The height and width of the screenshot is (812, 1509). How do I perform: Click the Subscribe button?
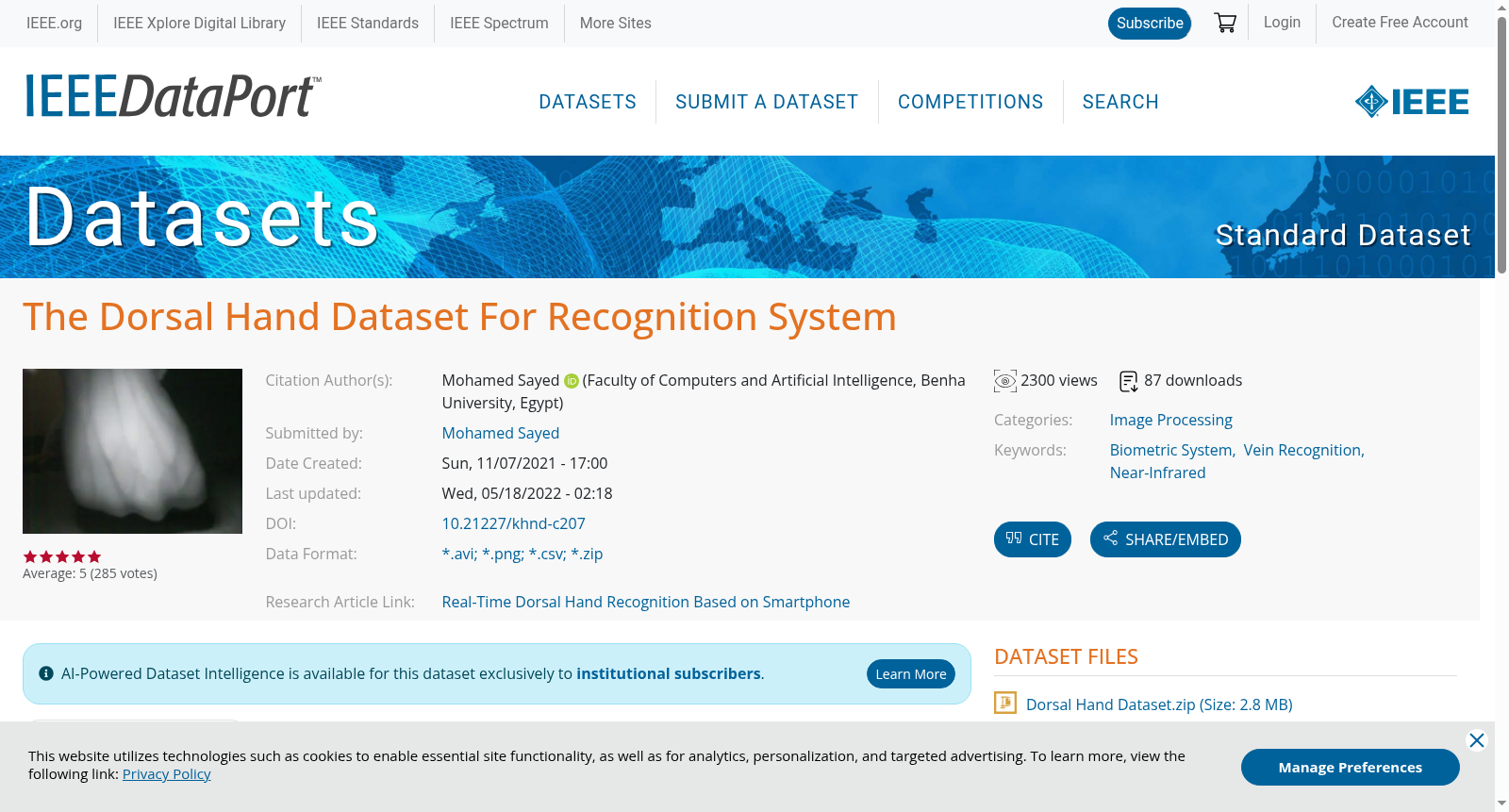1150,24
